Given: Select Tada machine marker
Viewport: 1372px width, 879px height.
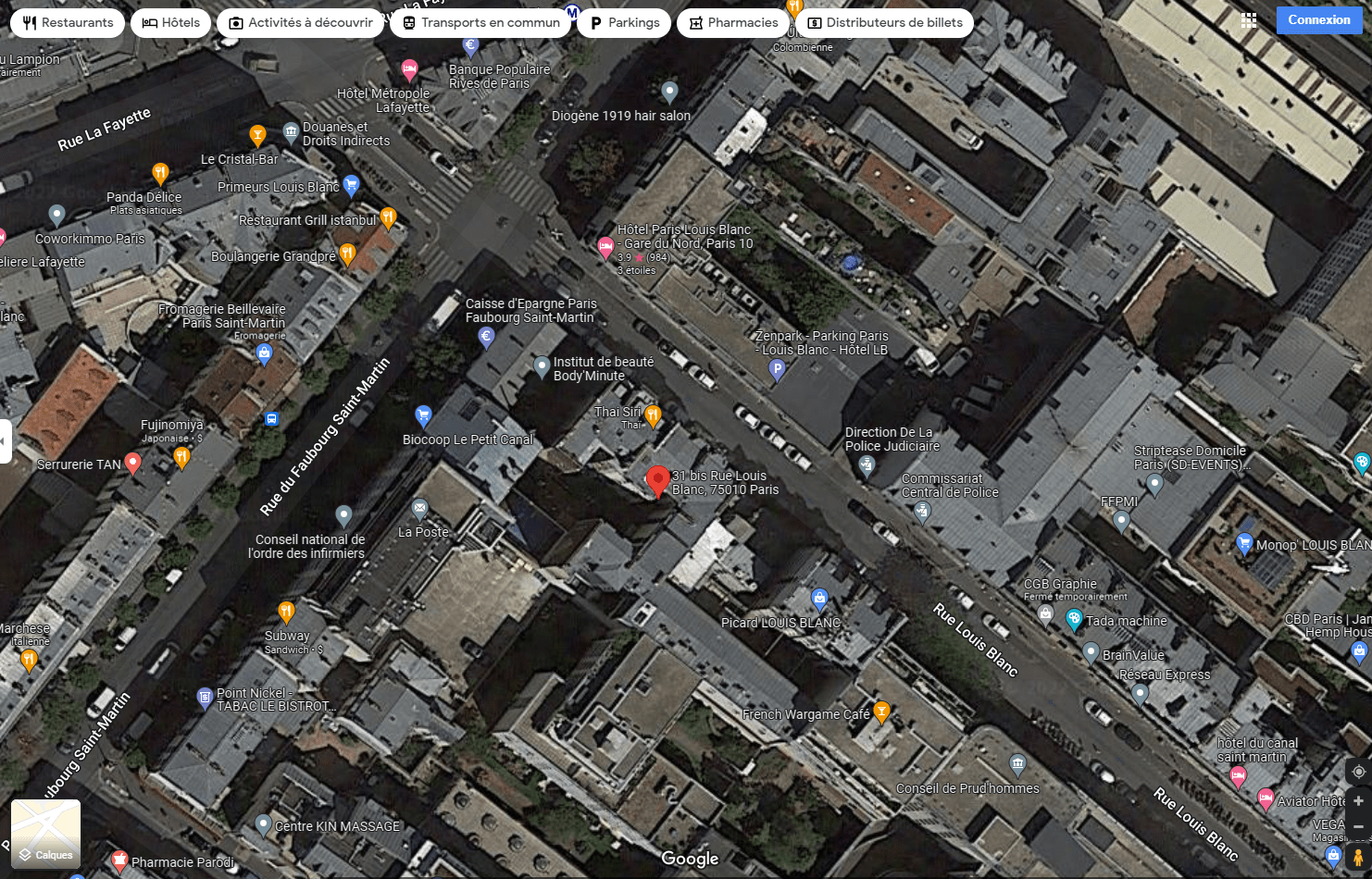Looking at the screenshot, I should pos(1074,620).
